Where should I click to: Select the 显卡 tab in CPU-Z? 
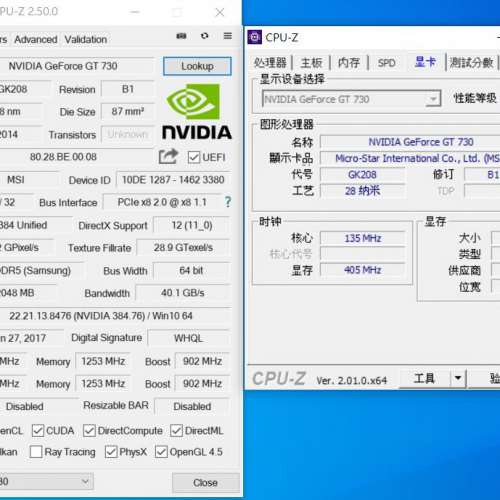point(425,62)
